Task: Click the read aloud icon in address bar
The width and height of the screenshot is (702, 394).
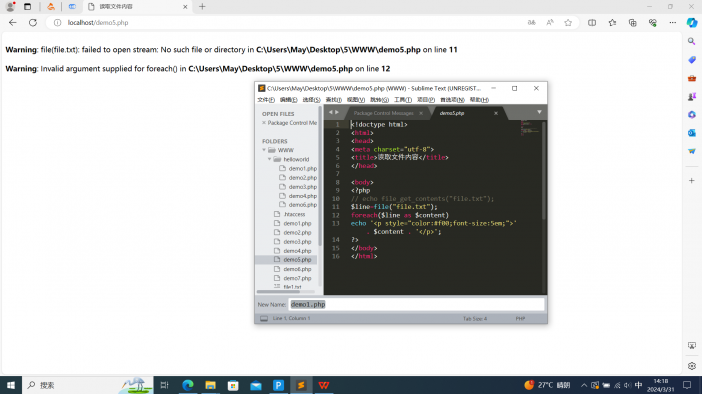Action: pos(550,22)
